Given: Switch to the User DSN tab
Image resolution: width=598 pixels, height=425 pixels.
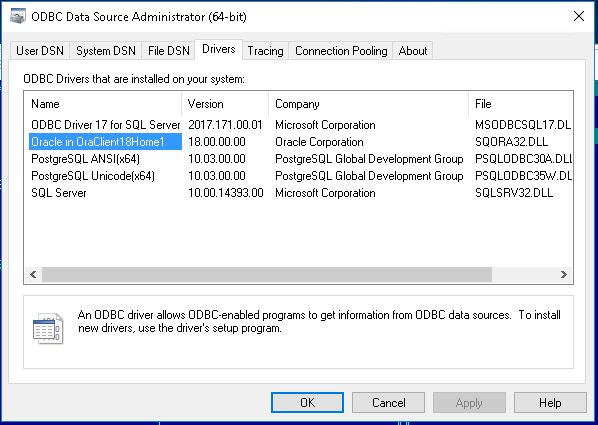Looking at the screenshot, I should pyautogui.click(x=40, y=51).
